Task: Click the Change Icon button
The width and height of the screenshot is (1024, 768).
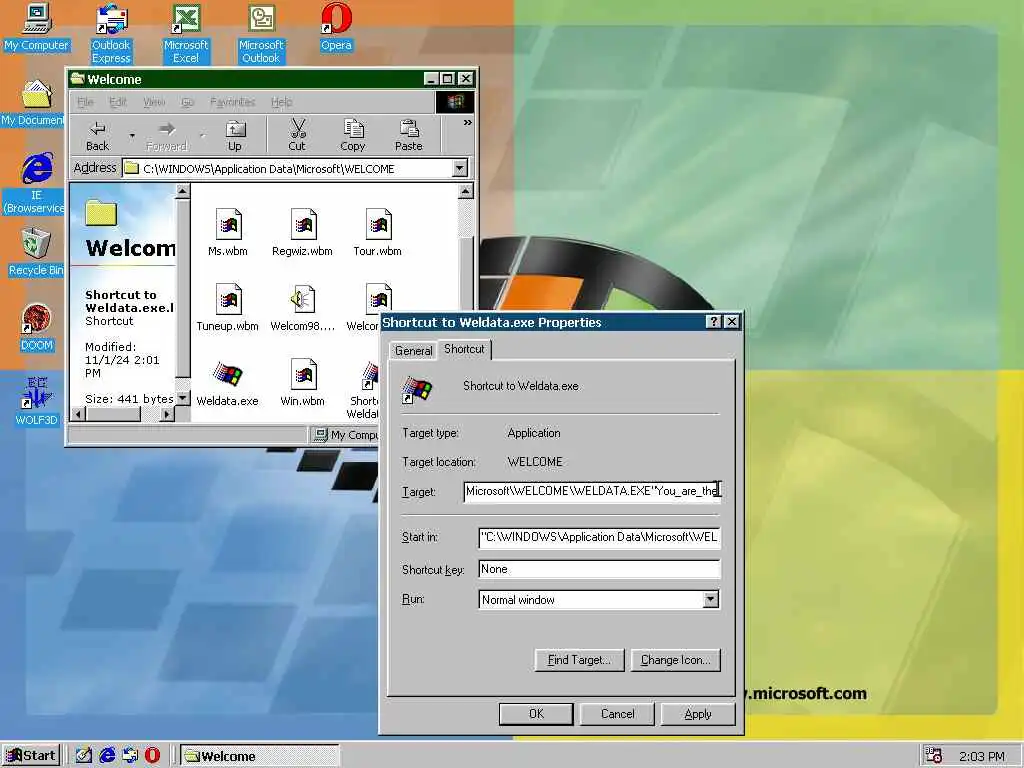Action: 675,660
